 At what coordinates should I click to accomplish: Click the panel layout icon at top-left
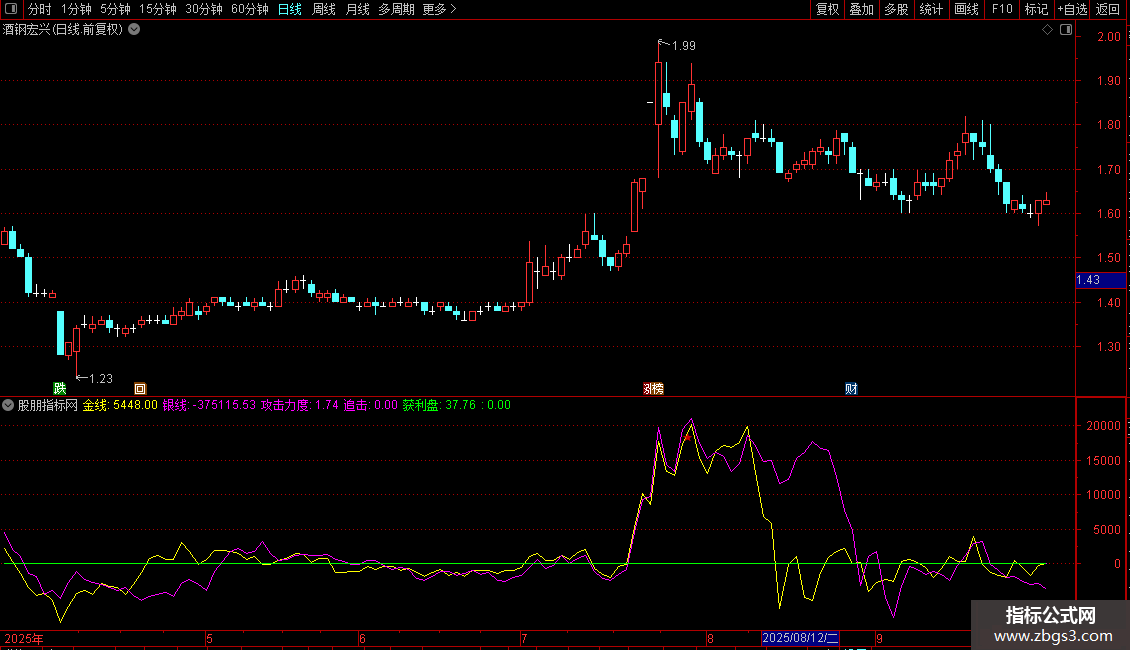point(11,9)
